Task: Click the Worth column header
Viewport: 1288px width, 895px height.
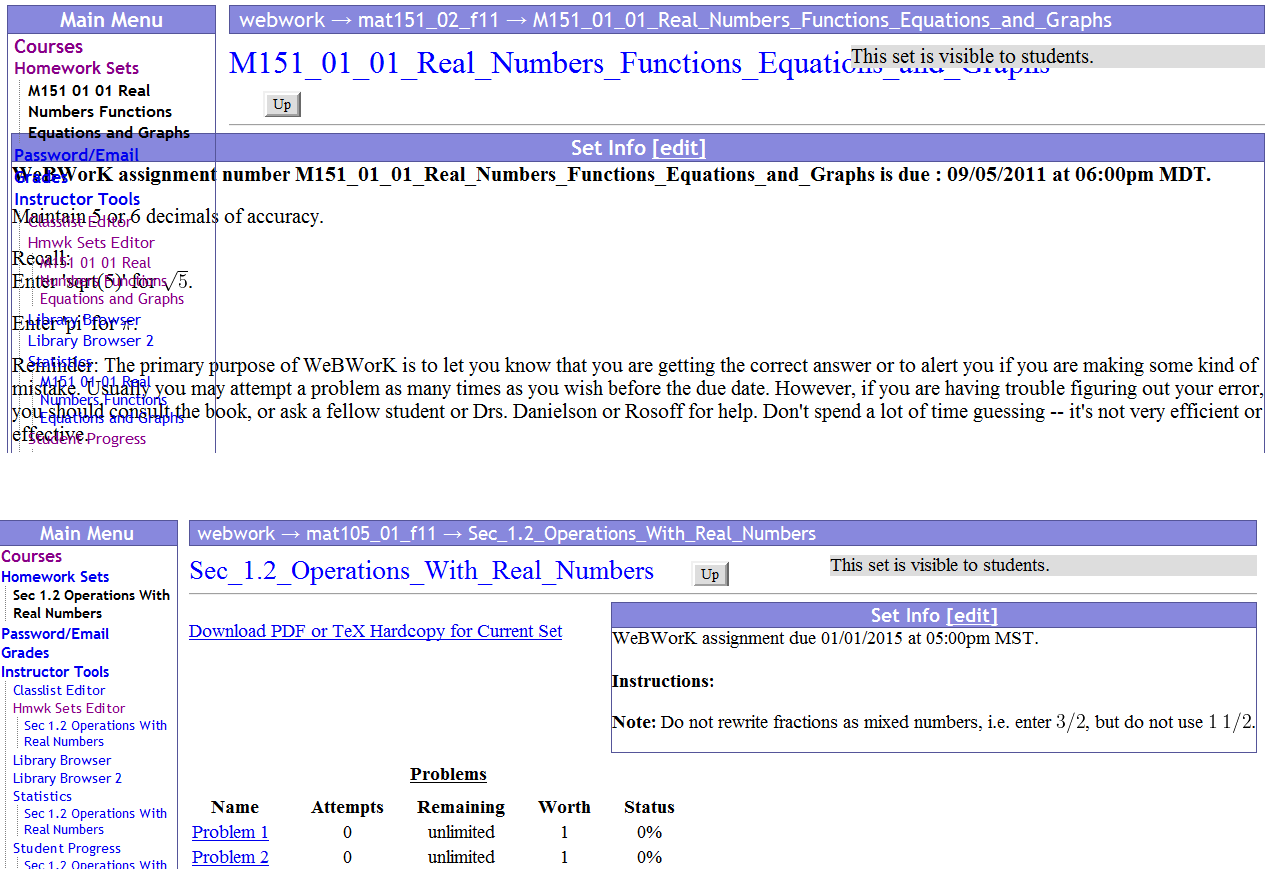Action: click(x=564, y=807)
